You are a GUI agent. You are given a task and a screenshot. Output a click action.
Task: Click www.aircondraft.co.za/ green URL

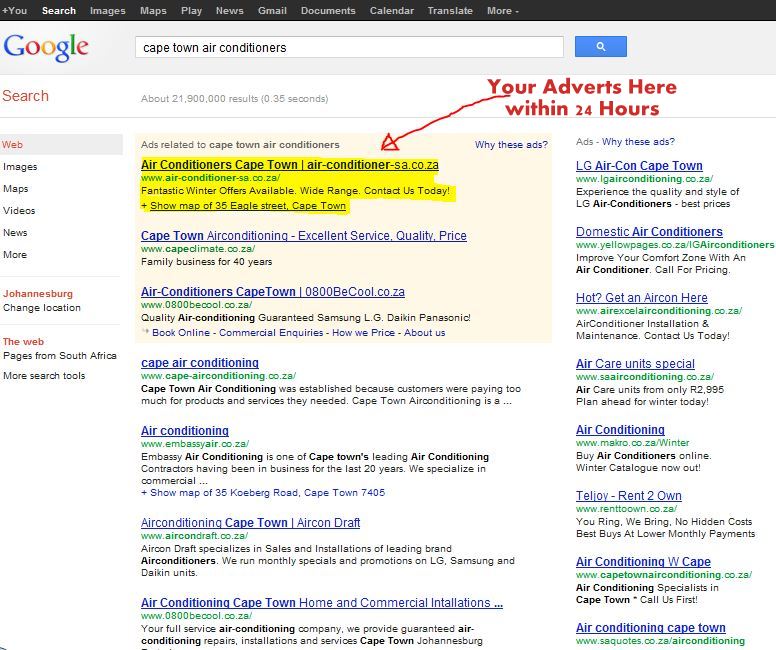[194, 536]
